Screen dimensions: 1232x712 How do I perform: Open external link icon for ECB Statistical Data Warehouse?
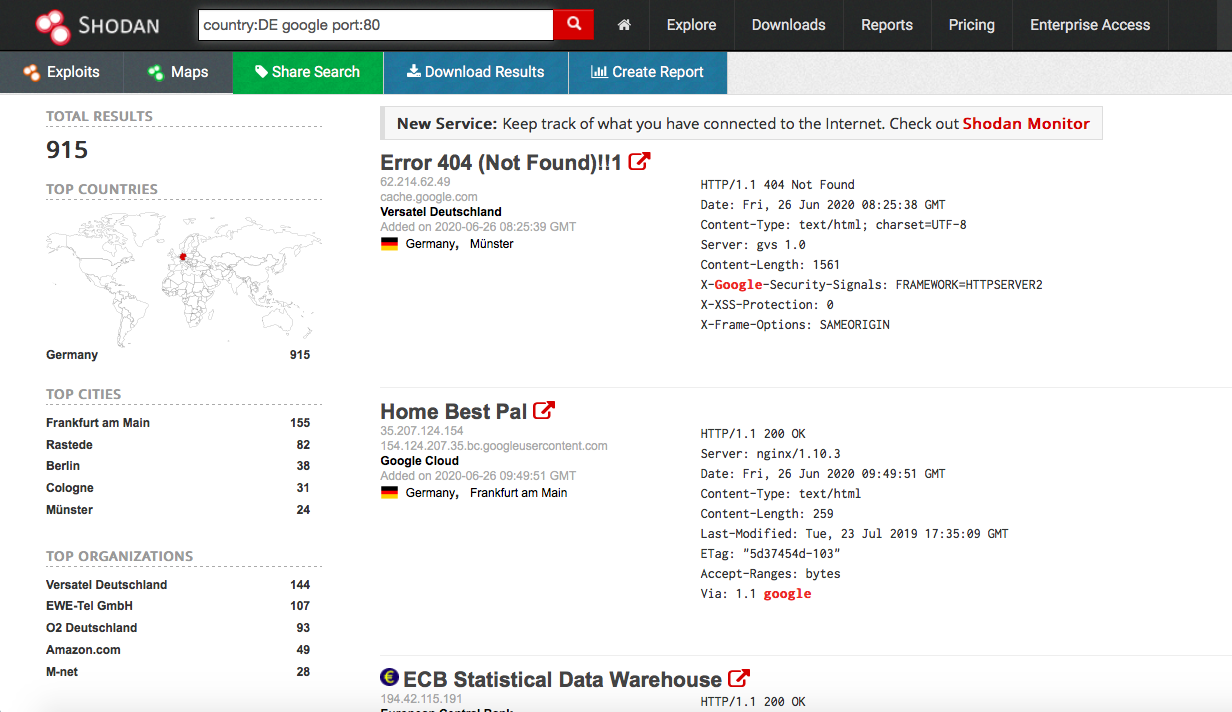tap(739, 678)
